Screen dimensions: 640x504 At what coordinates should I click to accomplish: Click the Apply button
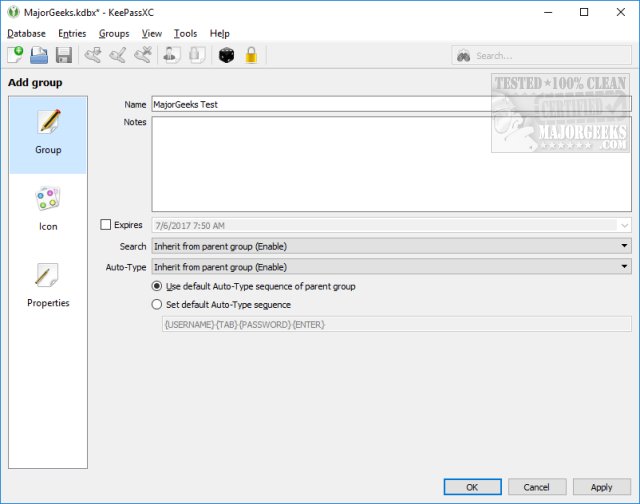602,487
